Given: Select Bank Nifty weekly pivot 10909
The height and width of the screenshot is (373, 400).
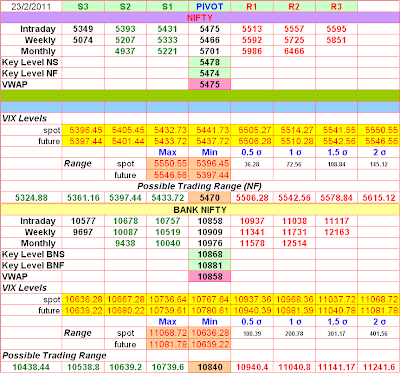Looking at the screenshot, I should pos(210,232).
